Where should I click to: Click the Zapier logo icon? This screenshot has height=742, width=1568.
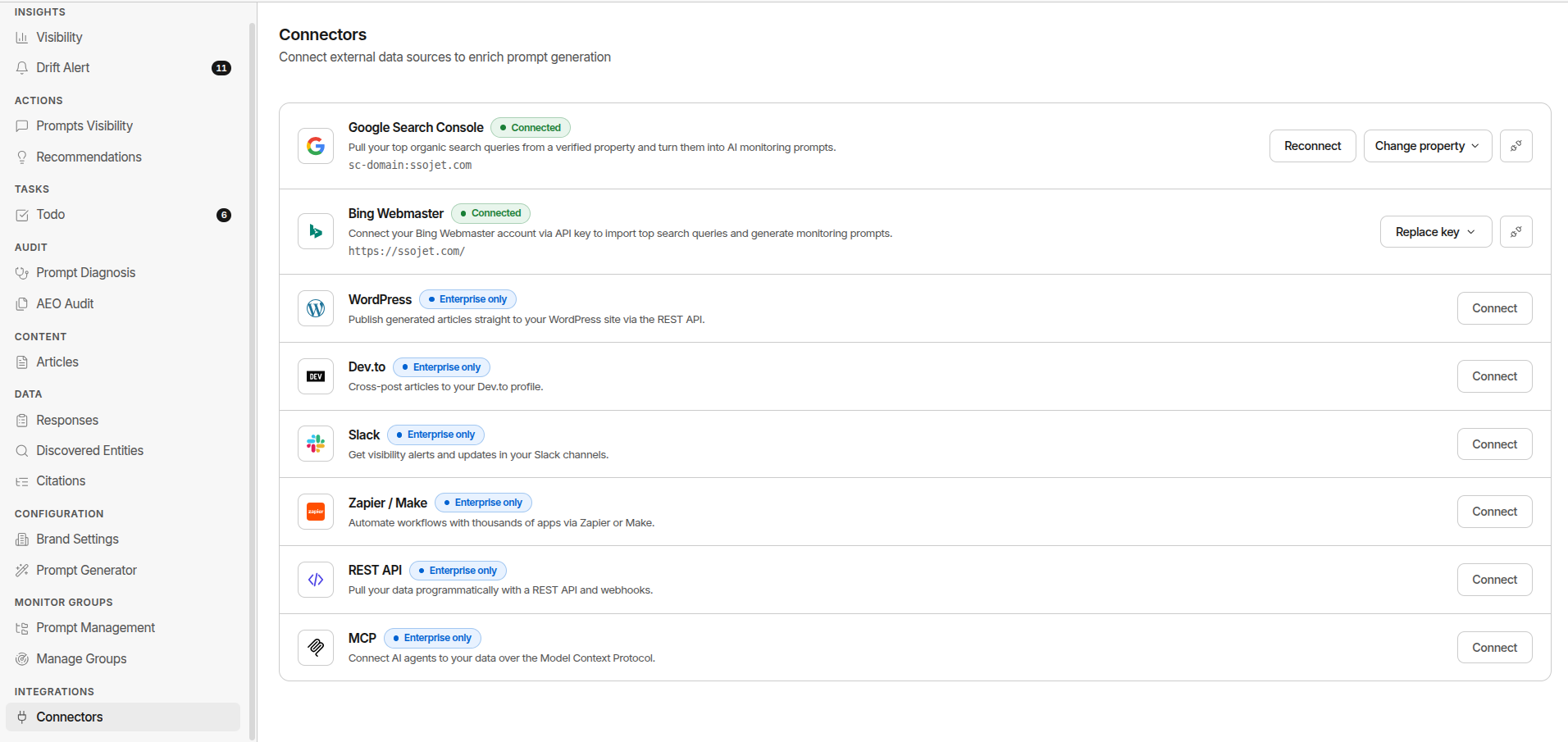(316, 512)
